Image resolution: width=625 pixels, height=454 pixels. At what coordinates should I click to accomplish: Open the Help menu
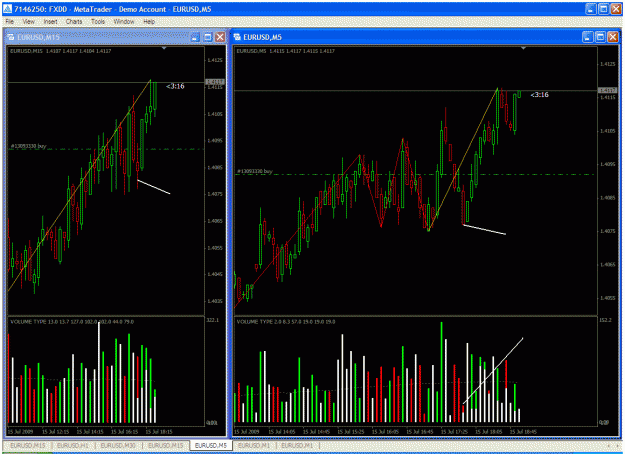tap(149, 22)
